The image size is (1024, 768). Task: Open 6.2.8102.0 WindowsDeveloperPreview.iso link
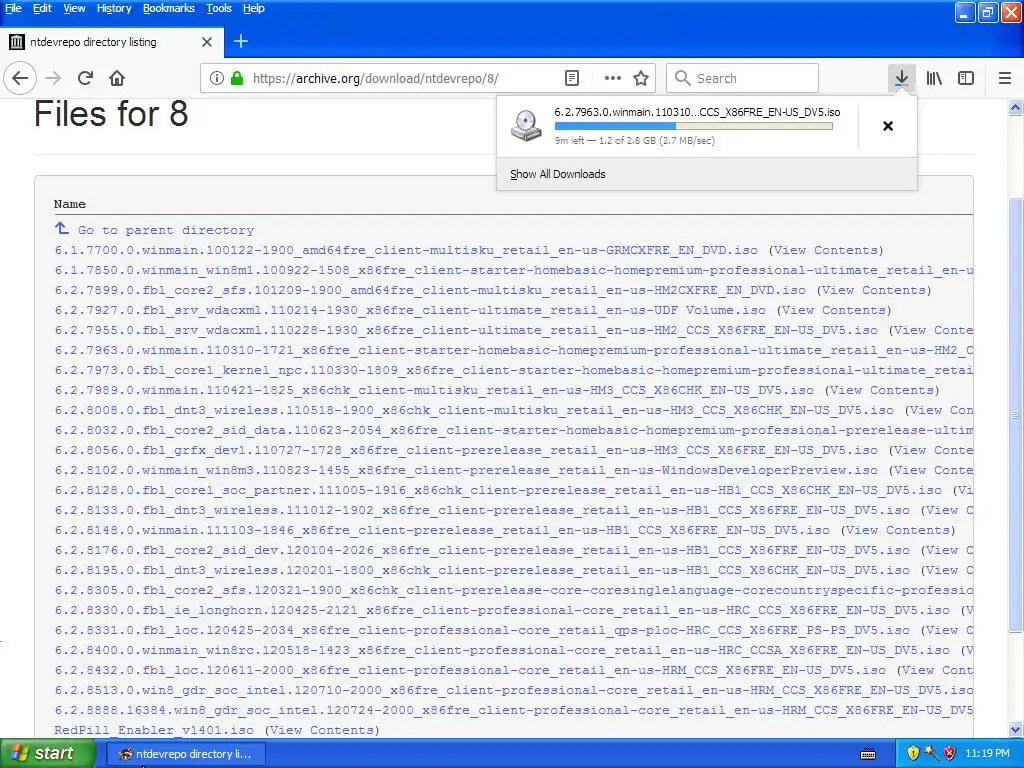[x=466, y=470]
